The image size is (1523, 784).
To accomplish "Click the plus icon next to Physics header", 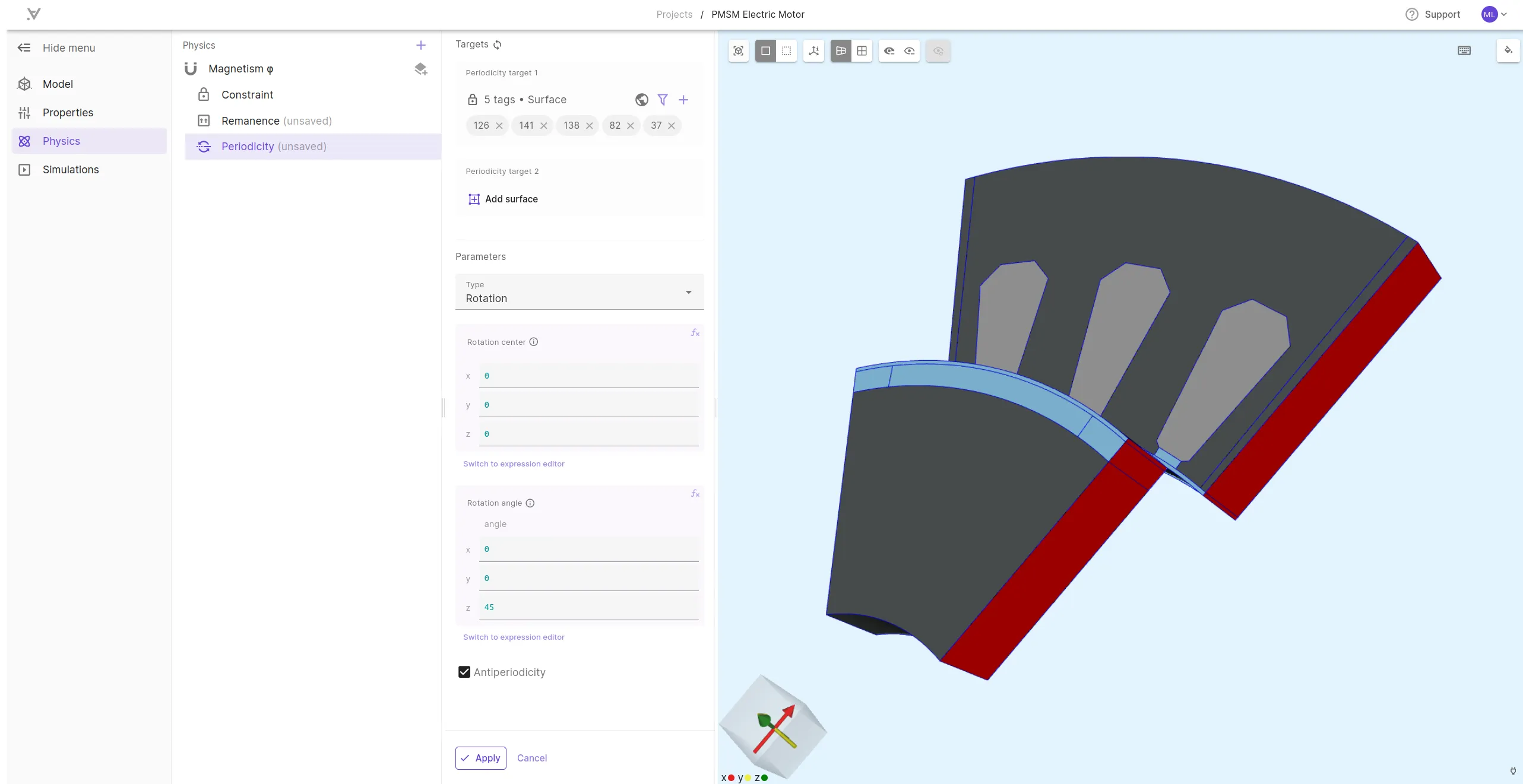I will (x=421, y=45).
